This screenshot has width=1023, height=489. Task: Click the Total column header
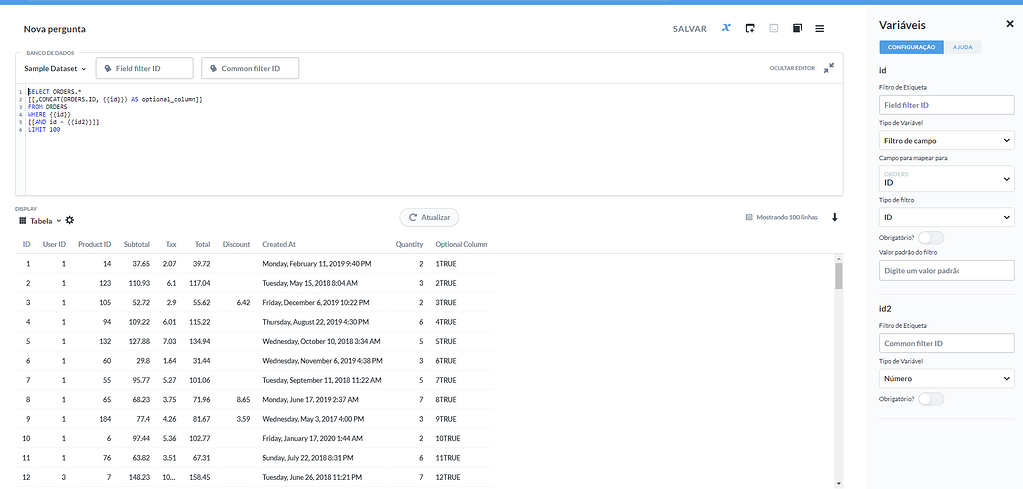click(202, 244)
